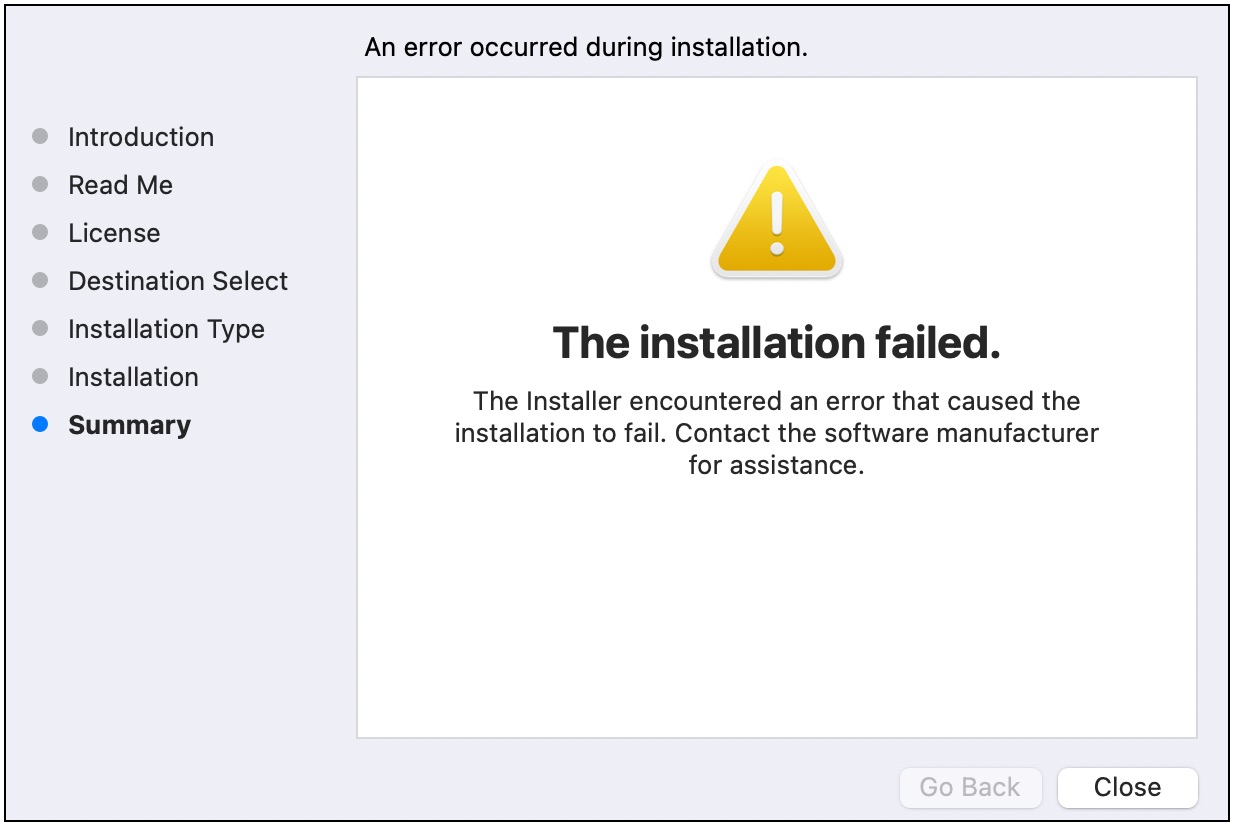
Task: Click the gray dot beside Introduction
Action: point(41,137)
